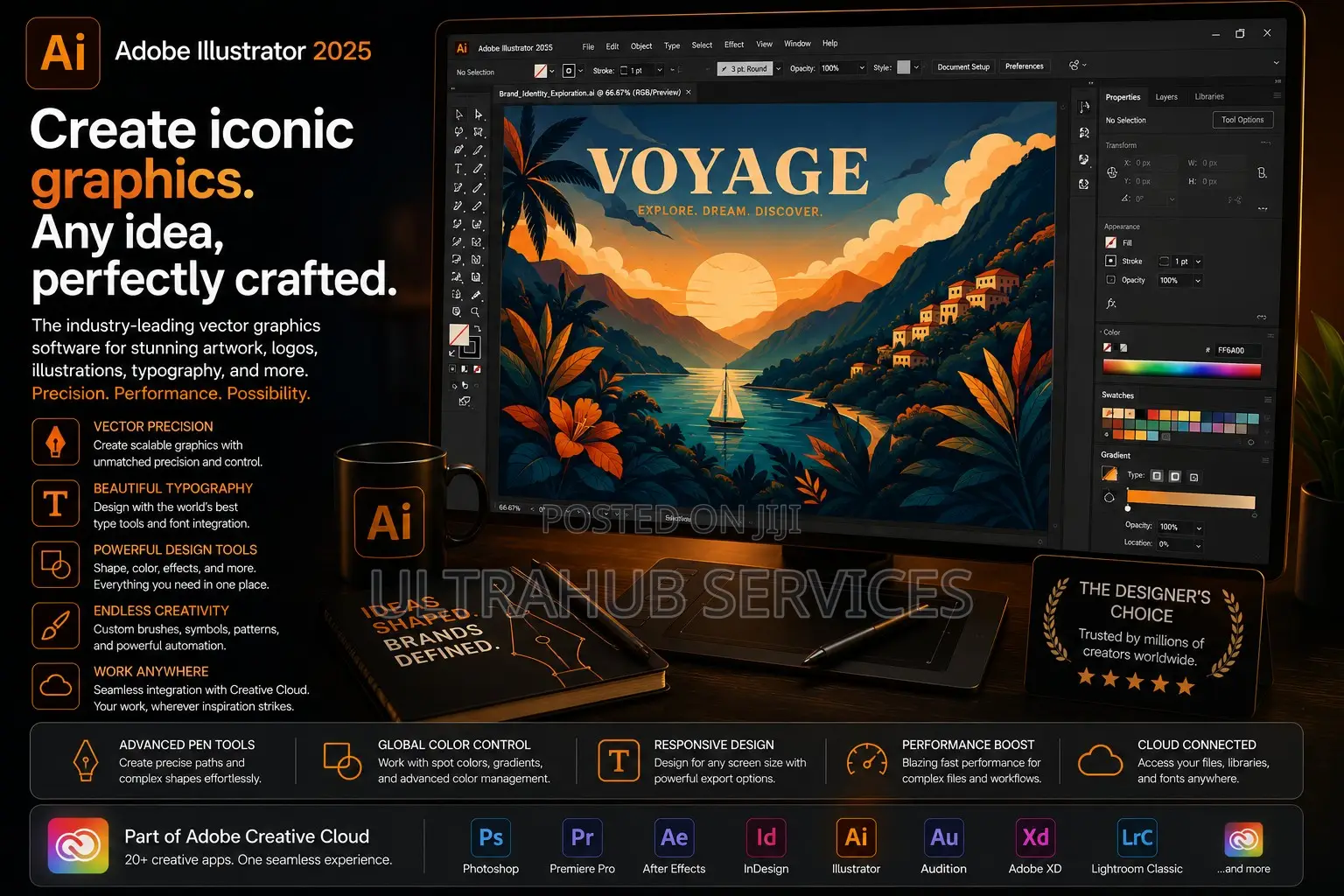This screenshot has height=896, width=1344.
Task: Select the Direct Selection tool
Action: 479,114
